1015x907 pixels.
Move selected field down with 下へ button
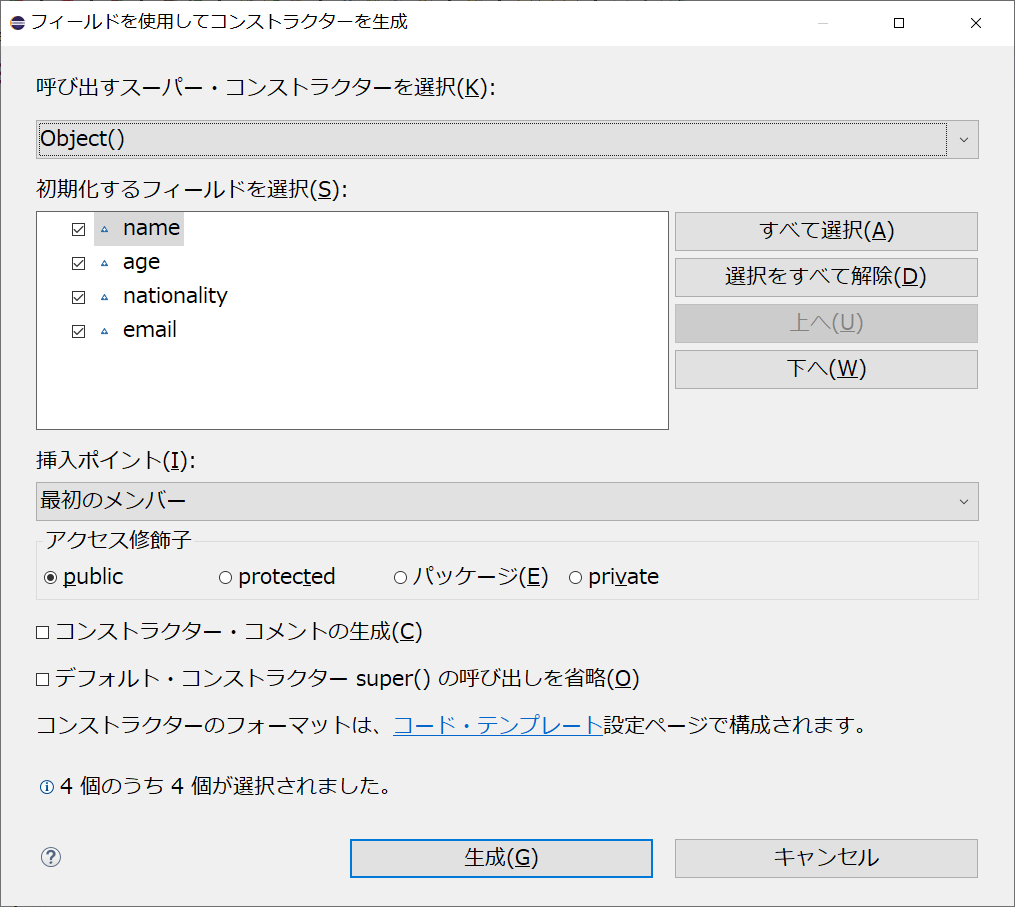825,369
